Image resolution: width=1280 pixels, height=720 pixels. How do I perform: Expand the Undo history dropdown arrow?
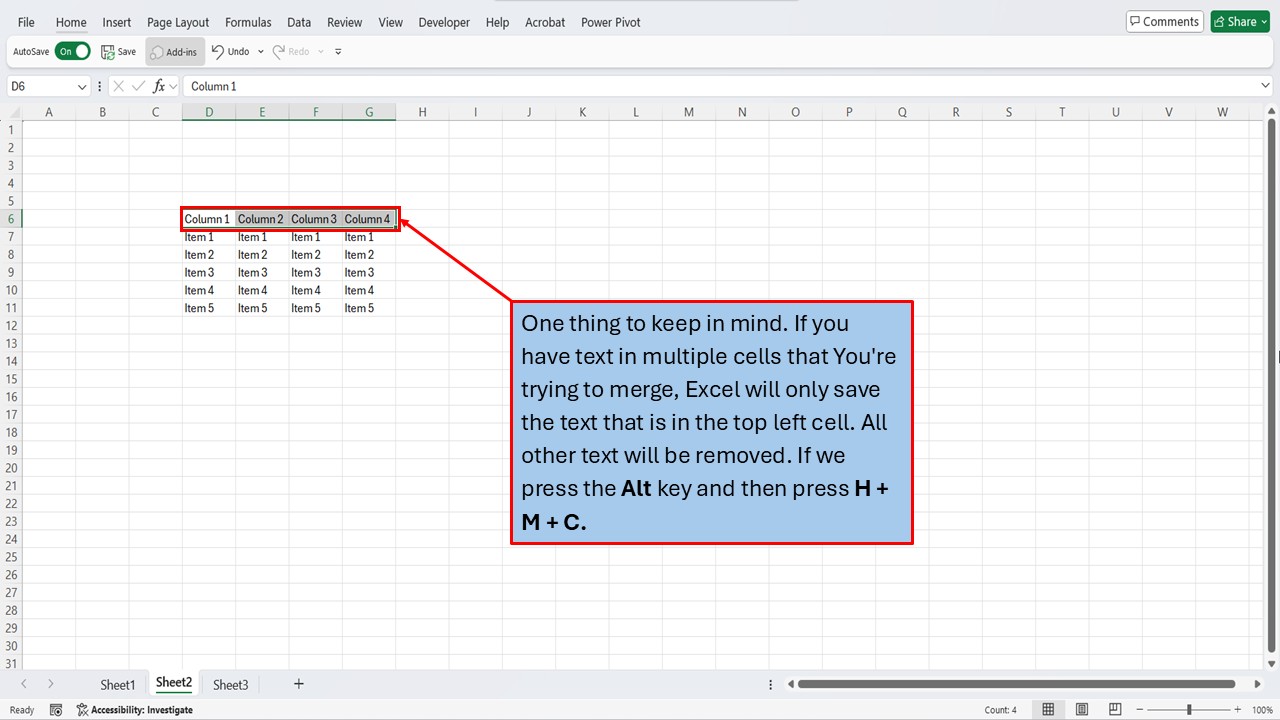(259, 51)
